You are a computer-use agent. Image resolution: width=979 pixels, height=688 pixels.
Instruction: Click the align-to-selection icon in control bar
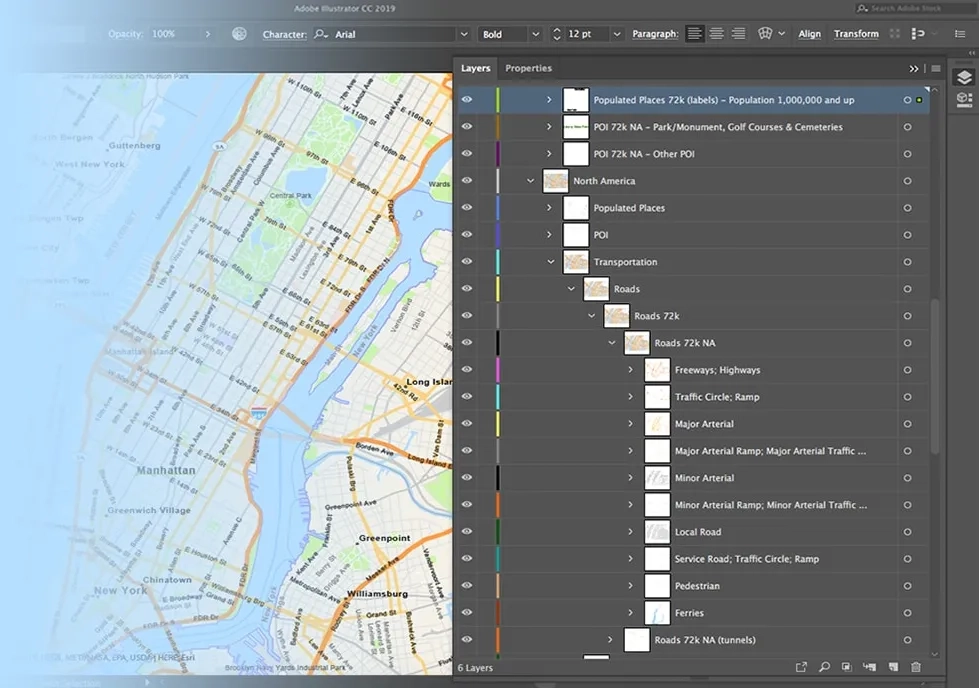click(x=918, y=34)
